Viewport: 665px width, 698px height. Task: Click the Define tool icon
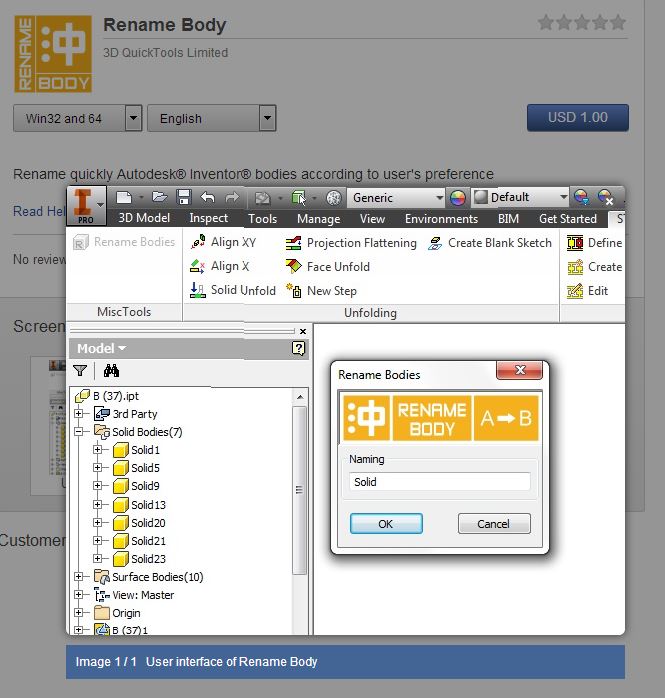(x=575, y=243)
